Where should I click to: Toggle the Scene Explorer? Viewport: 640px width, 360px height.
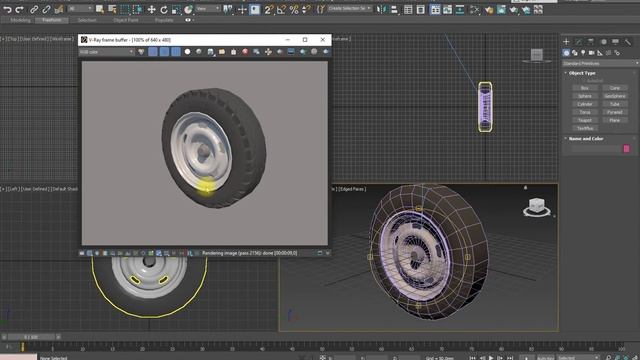point(408,9)
